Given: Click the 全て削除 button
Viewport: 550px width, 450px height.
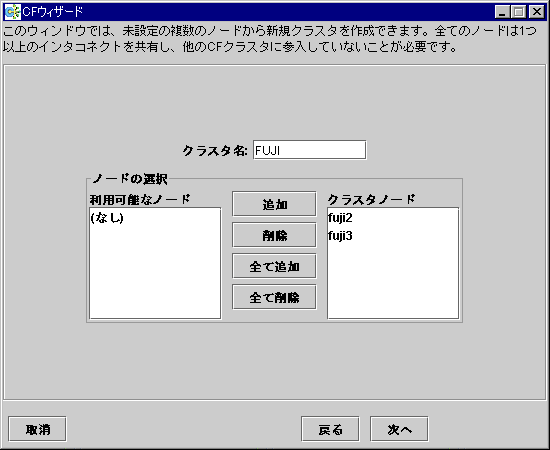Looking at the screenshot, I should tap(274, 298).
